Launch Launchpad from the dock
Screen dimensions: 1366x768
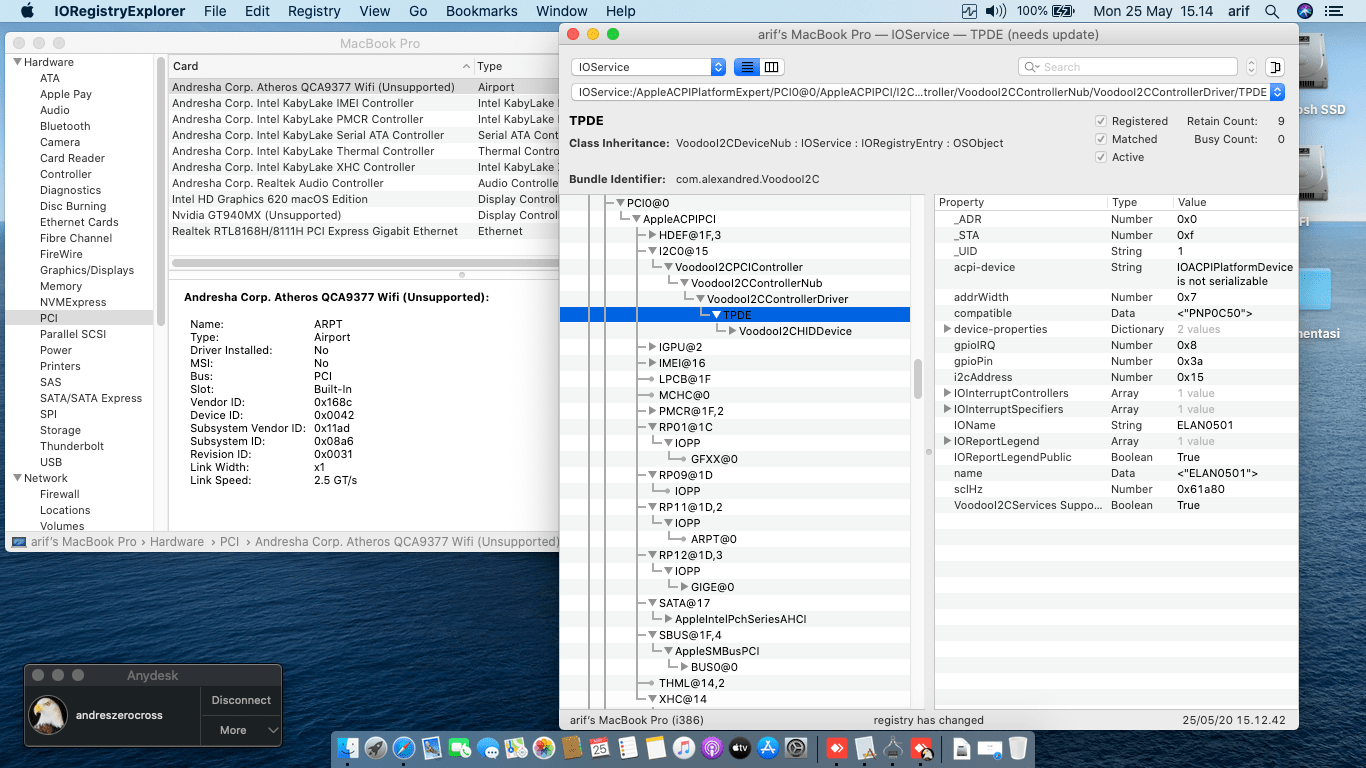[x=375, y=748]
